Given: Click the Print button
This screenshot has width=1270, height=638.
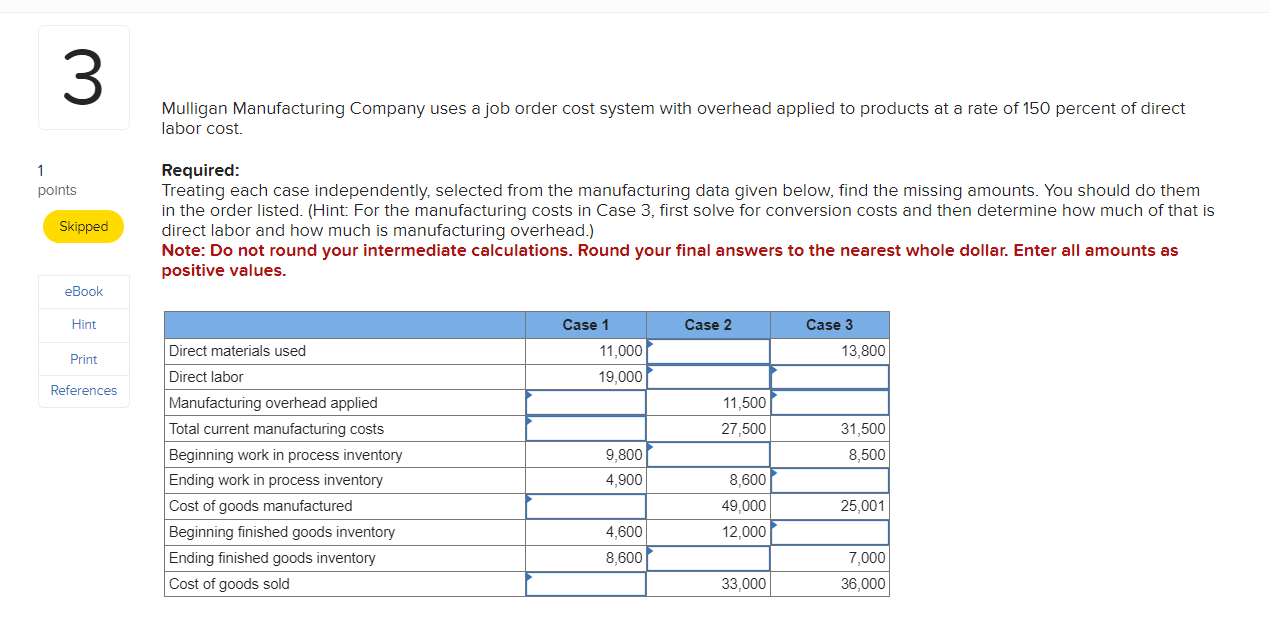Looking at the screenshot, I should click(84, 358).
